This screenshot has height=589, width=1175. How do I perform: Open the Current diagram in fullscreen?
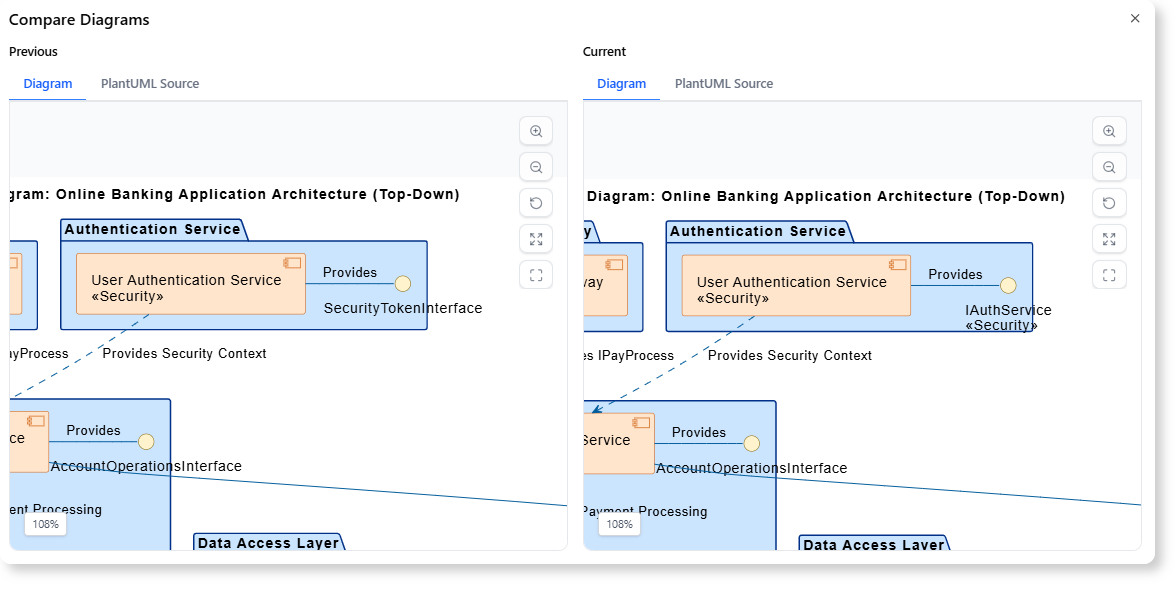pyautogui.click(x=1109, y=275)
